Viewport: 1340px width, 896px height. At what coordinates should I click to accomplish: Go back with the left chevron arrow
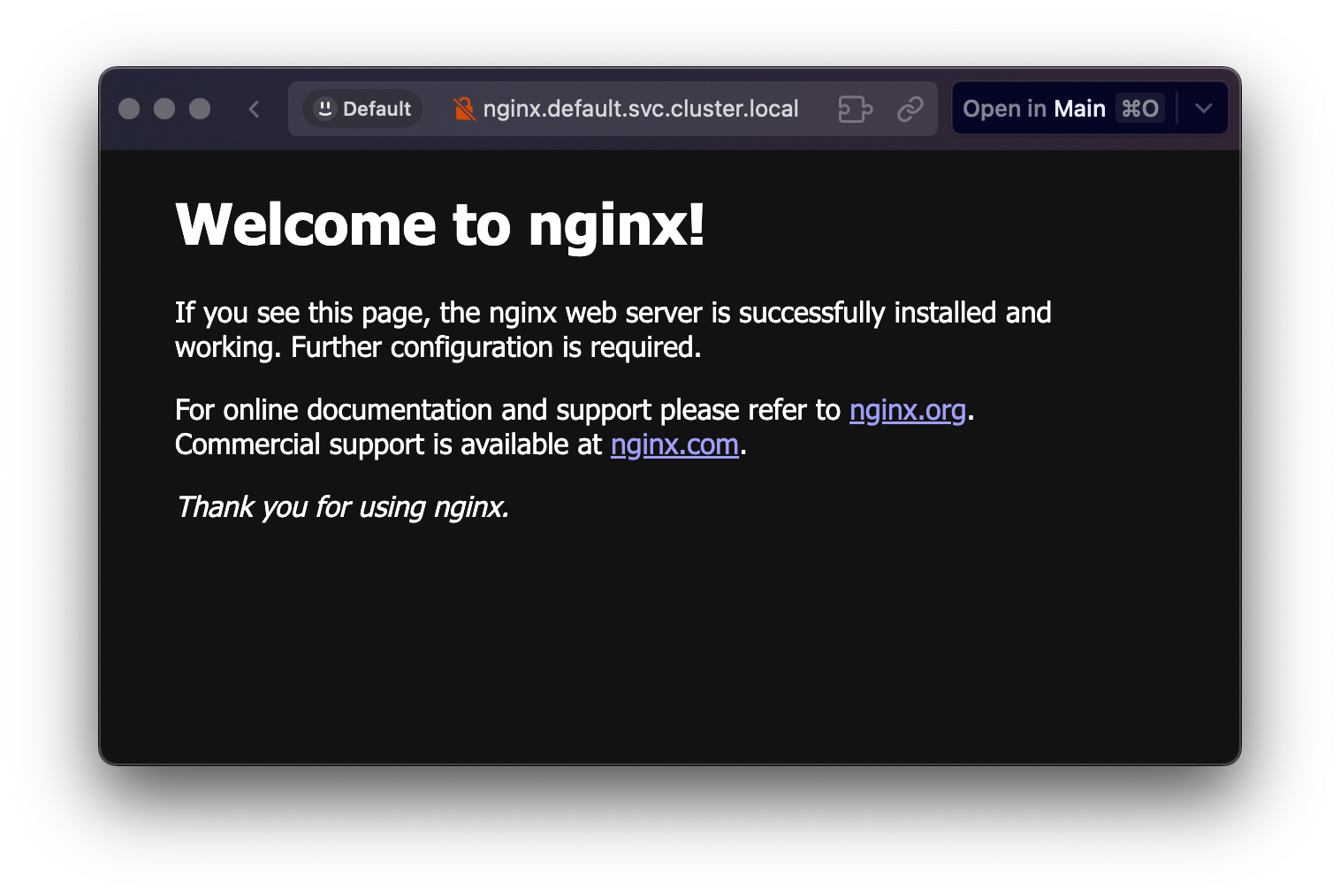(254, 109)
